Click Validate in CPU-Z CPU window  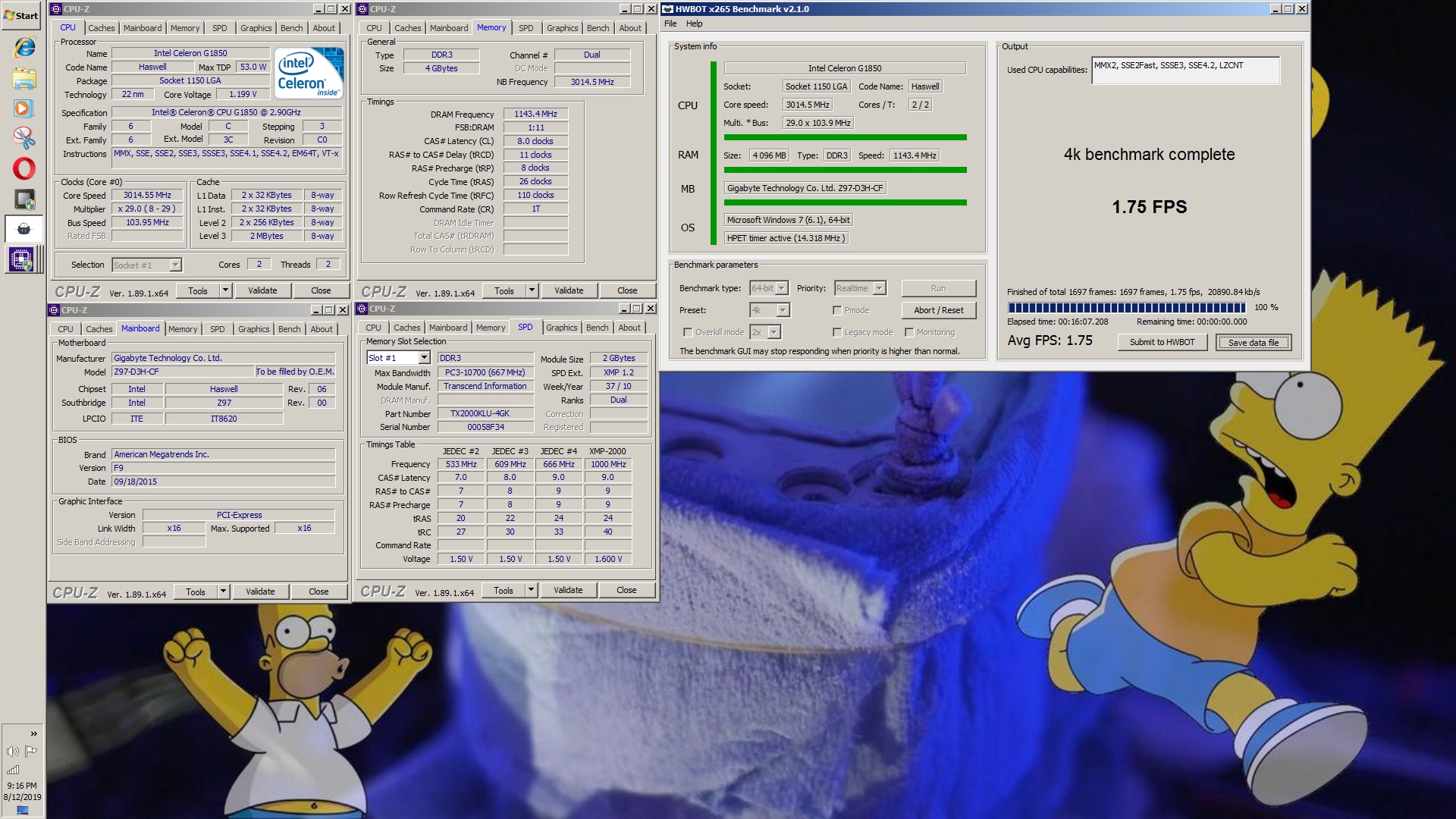point(262,290)
